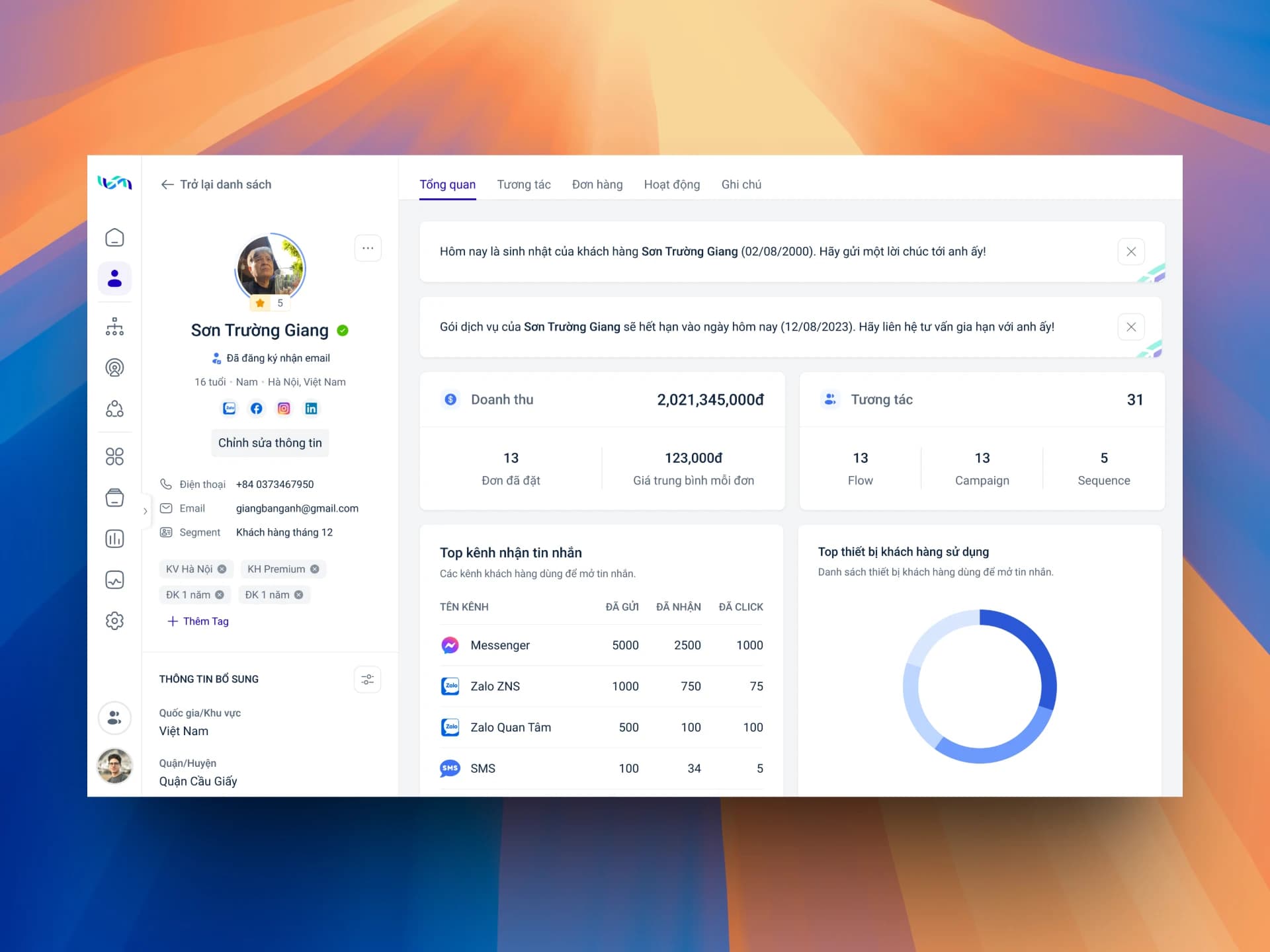Image resolution: width=1270 pixels, height=952 pixels.
Task: Open the broadcast target icon in sidebar
Action: coord(114,368)
